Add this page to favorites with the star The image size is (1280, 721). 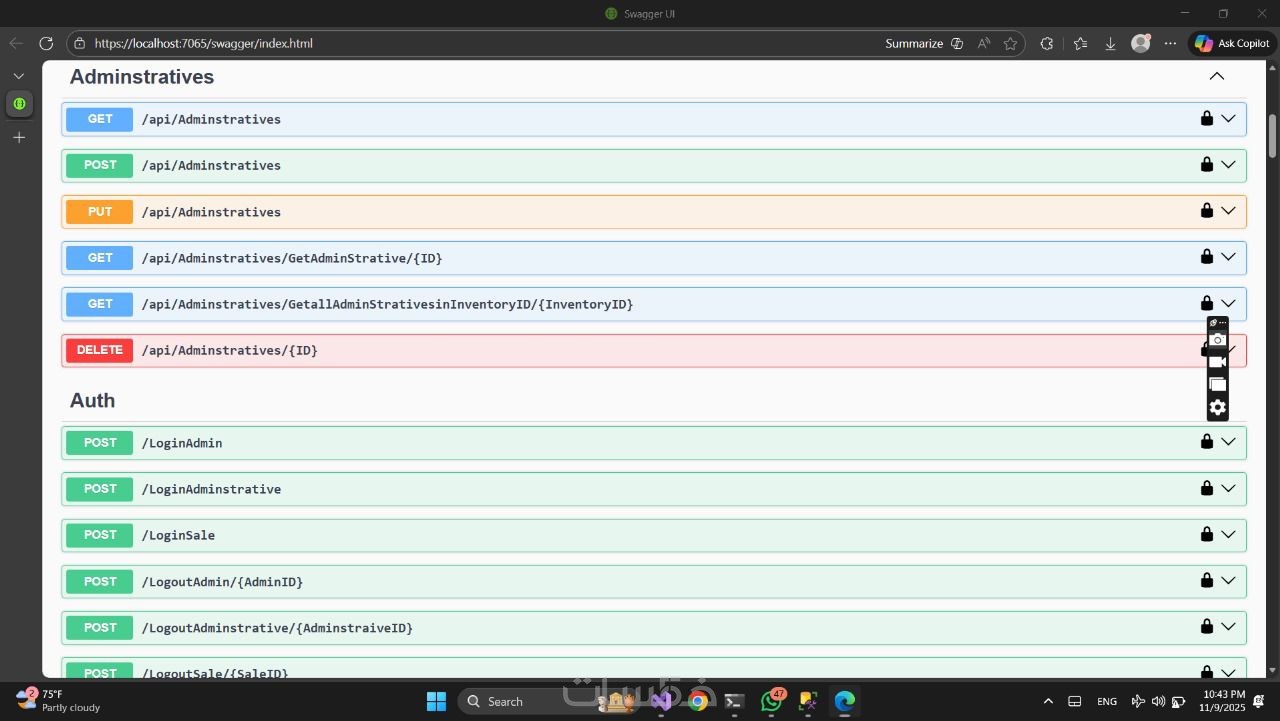pyautogui.click(x=1010, y=43)
